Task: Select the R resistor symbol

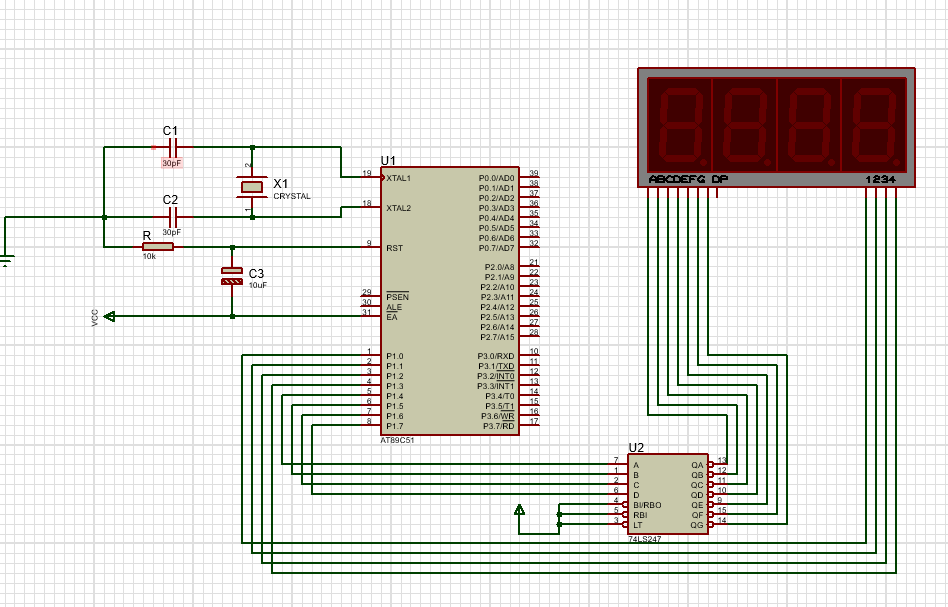Action: tap(158, 247)
